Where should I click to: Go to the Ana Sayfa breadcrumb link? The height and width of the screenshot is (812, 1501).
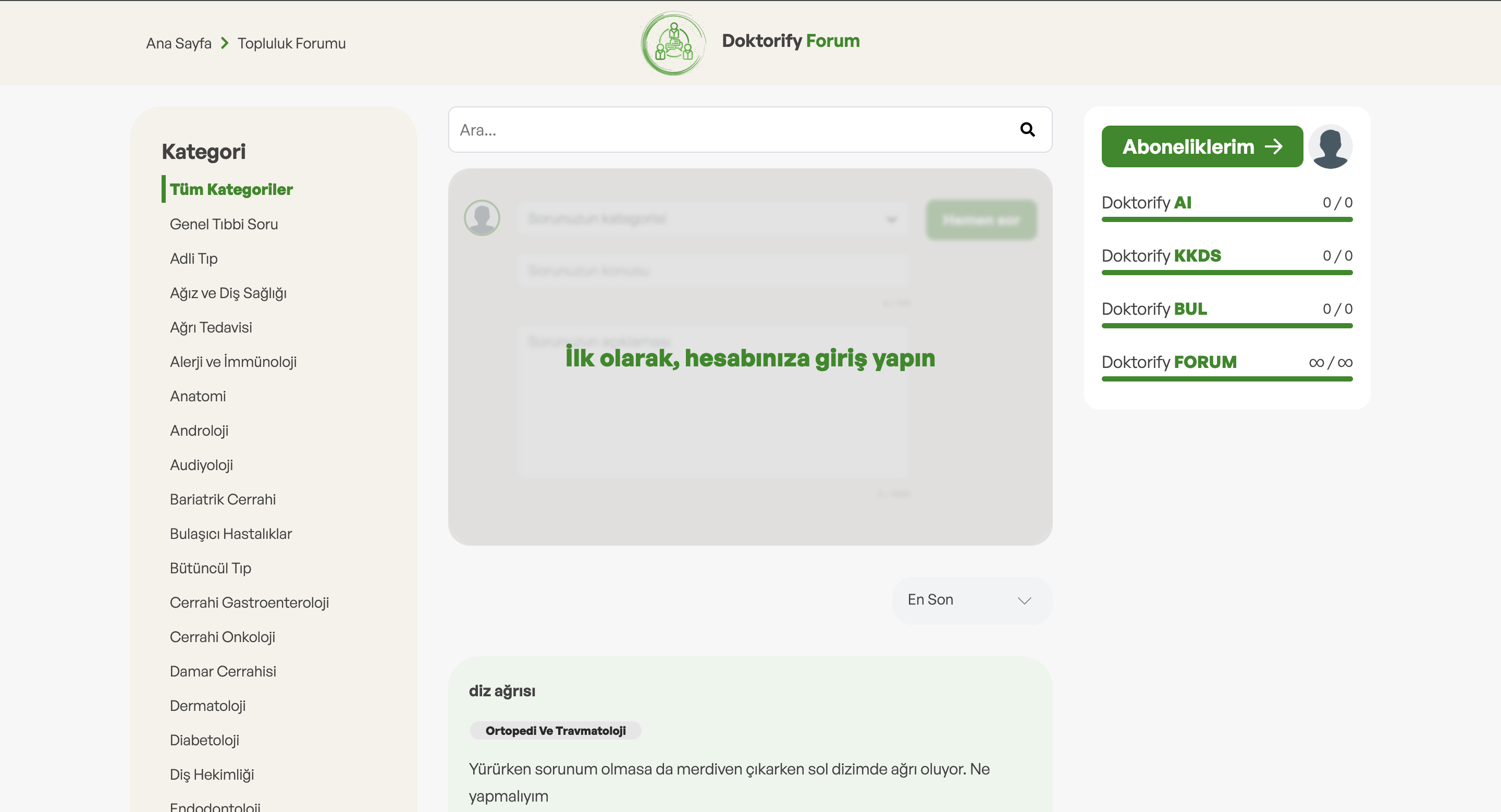(178, 44)
